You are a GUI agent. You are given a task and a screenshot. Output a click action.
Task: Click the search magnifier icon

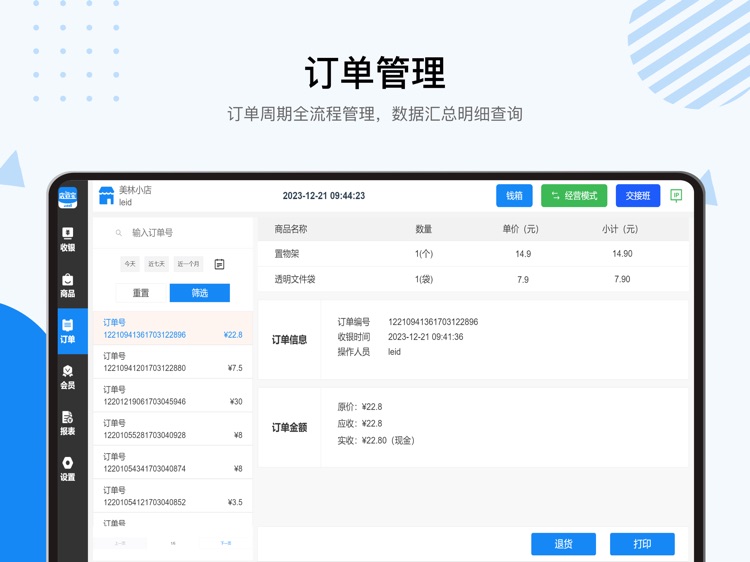[118, 233]
